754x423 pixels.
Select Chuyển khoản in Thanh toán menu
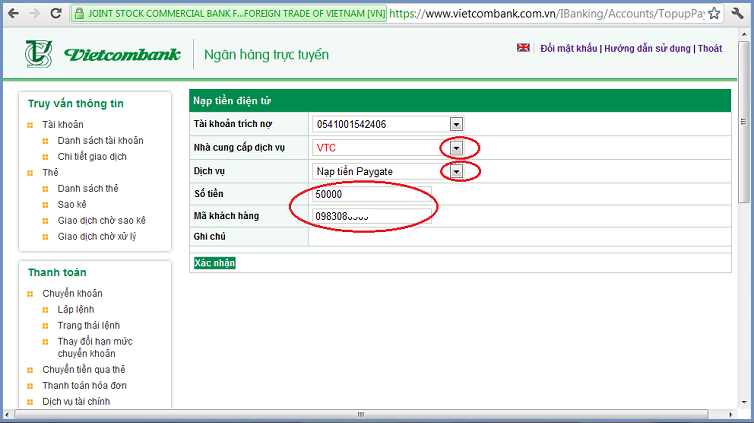click(72, 294)
